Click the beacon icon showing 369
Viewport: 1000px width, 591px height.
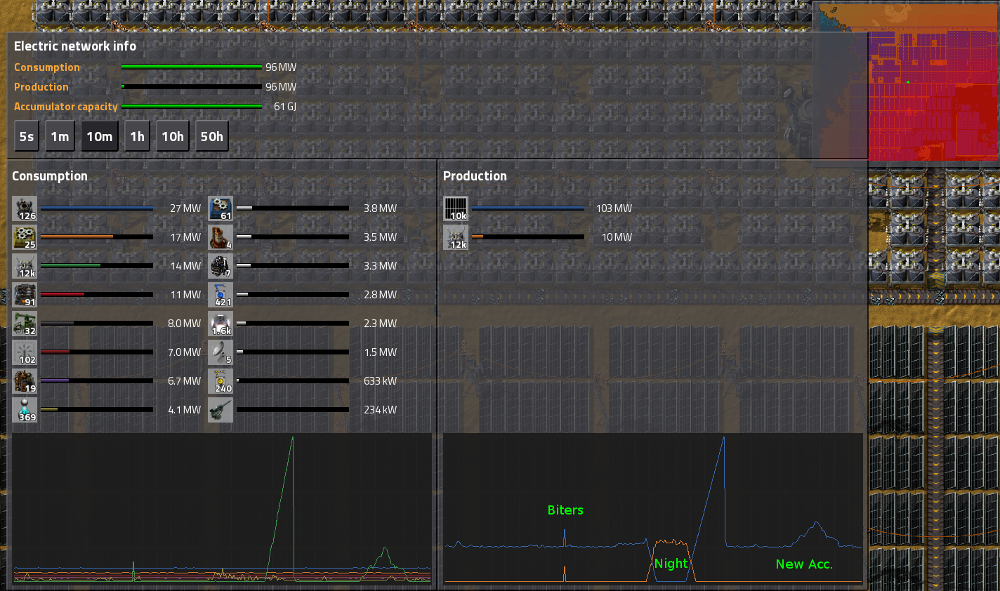click(25, 410)
